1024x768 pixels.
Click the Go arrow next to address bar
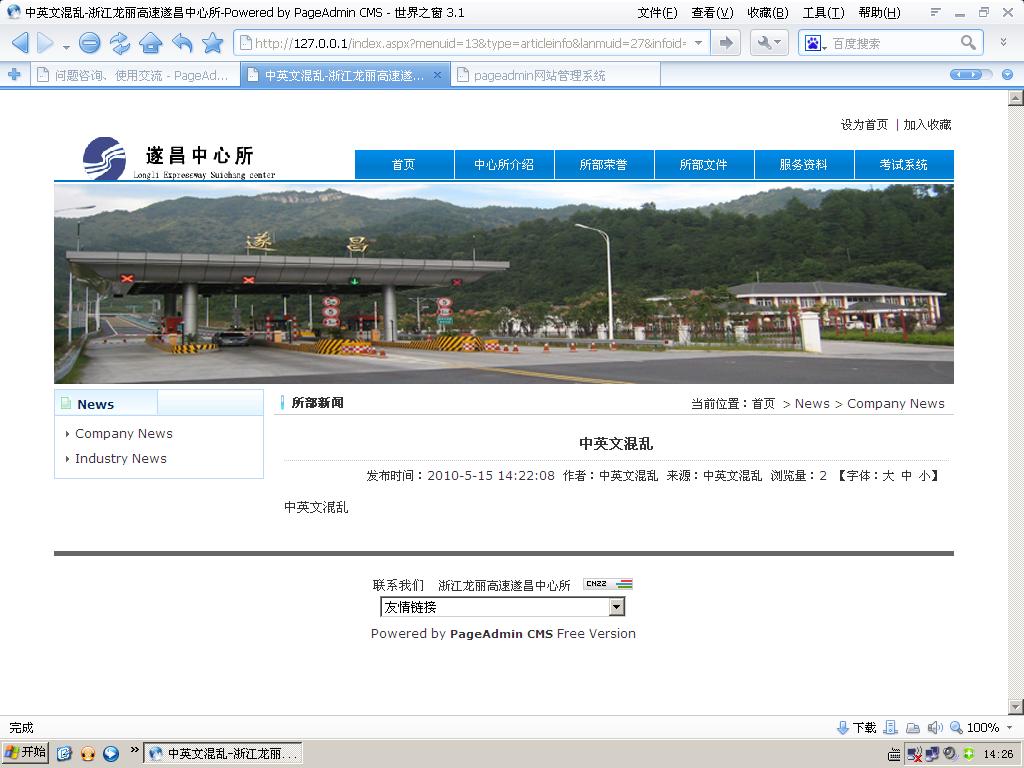(726, 43)
